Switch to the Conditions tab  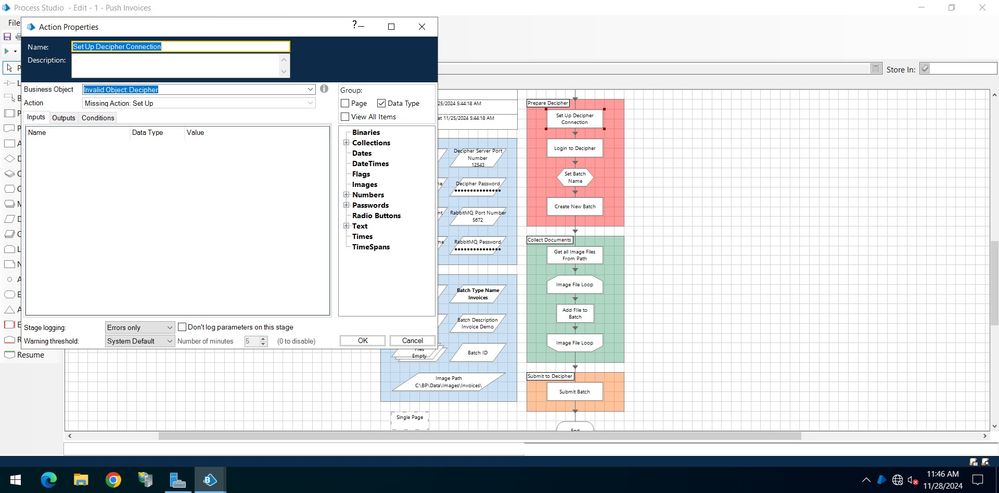[x=97, y=118]
